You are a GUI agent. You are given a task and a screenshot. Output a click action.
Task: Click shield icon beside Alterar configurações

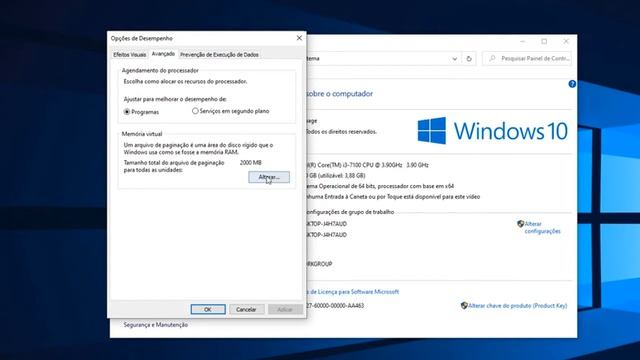click(520, 224)
